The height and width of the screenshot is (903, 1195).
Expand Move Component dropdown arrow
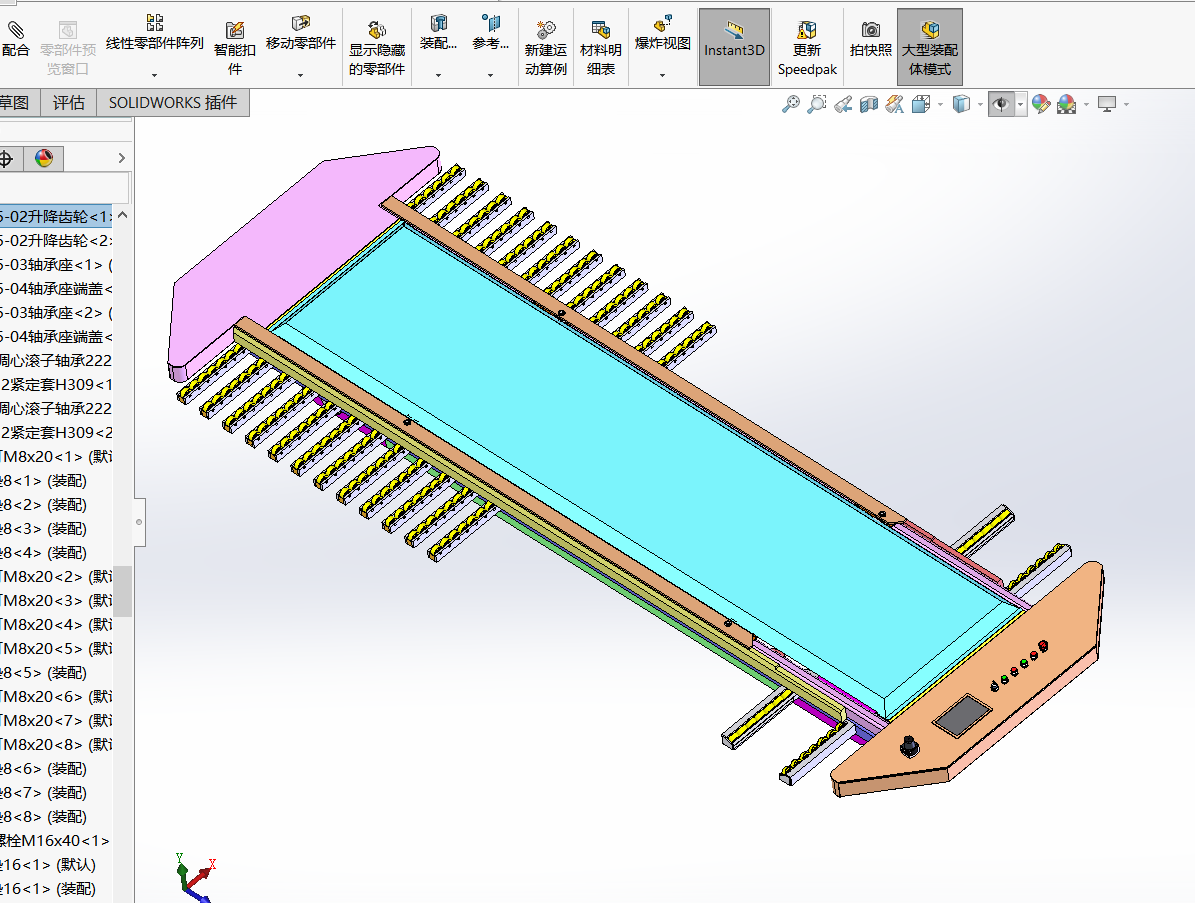tap(300, 75)
